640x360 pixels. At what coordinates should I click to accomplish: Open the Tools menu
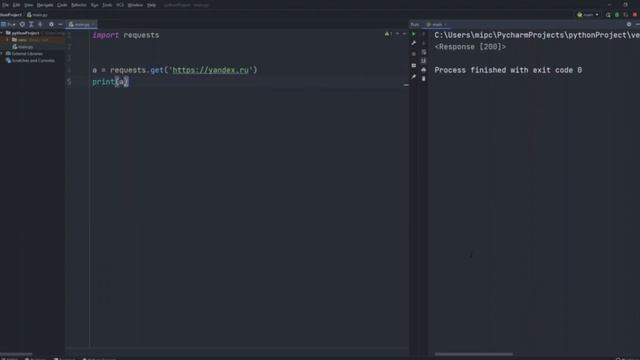[107, 5]
